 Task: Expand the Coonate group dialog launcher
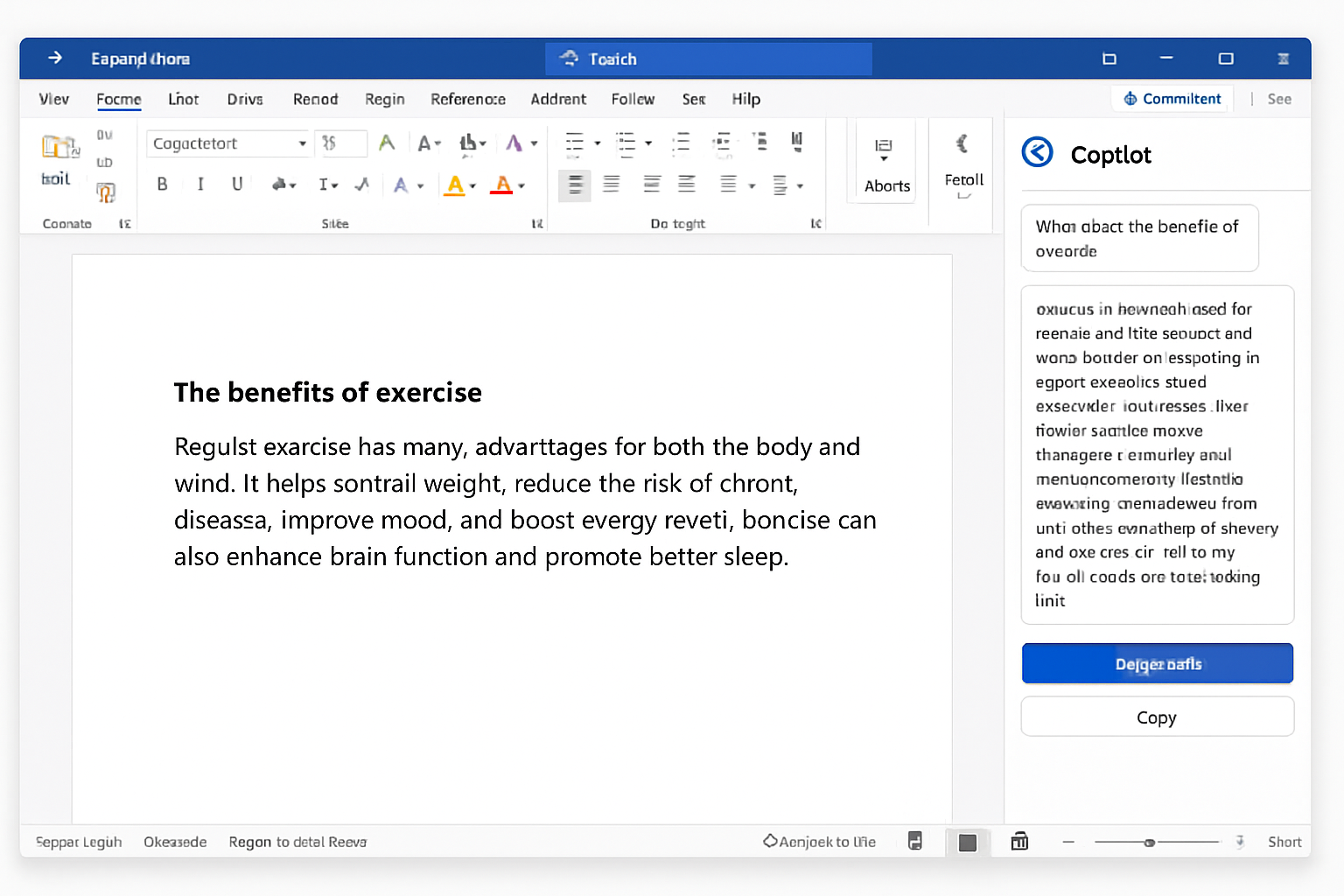click(x=125, y=224)
